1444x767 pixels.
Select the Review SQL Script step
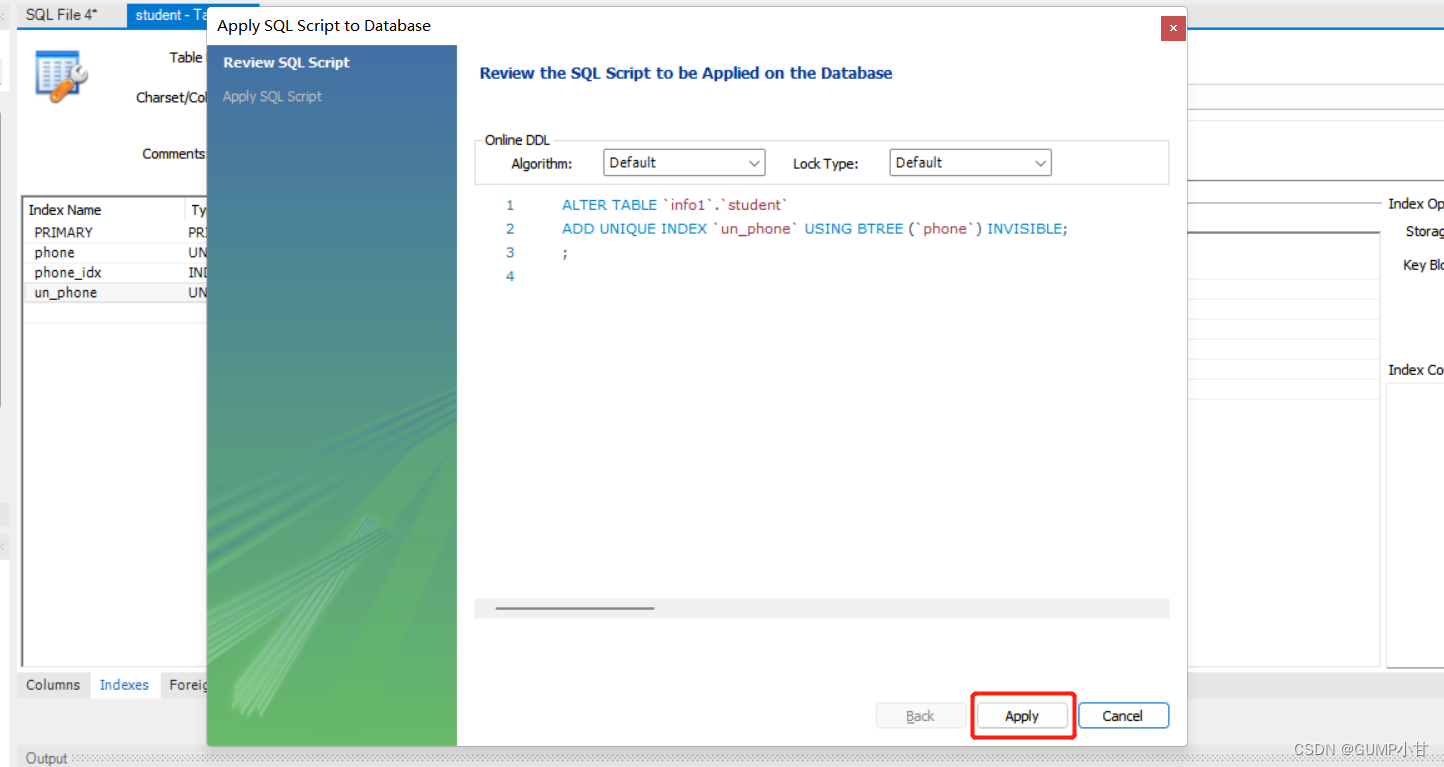pos(286,62)
